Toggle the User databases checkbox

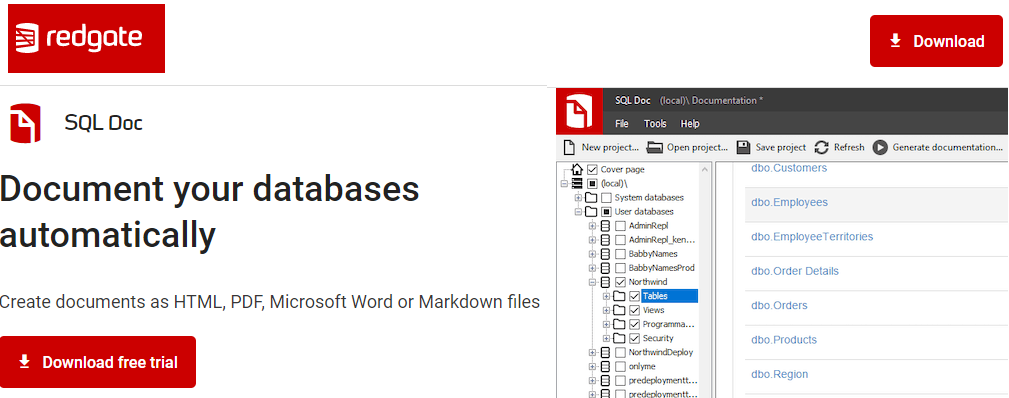pos(607,212)
